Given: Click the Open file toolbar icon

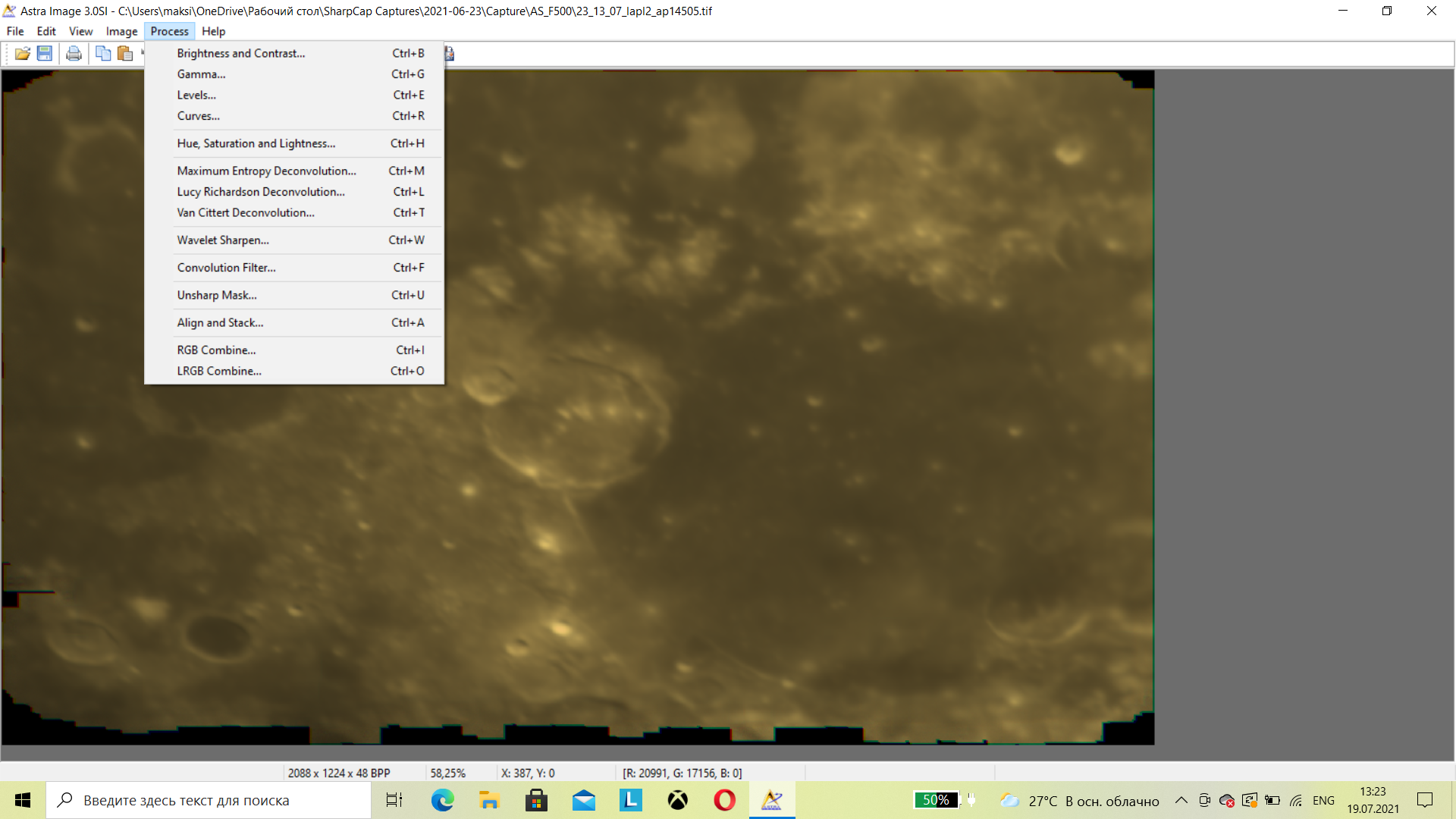Looking at the screenshot, I should coord(22,54).
